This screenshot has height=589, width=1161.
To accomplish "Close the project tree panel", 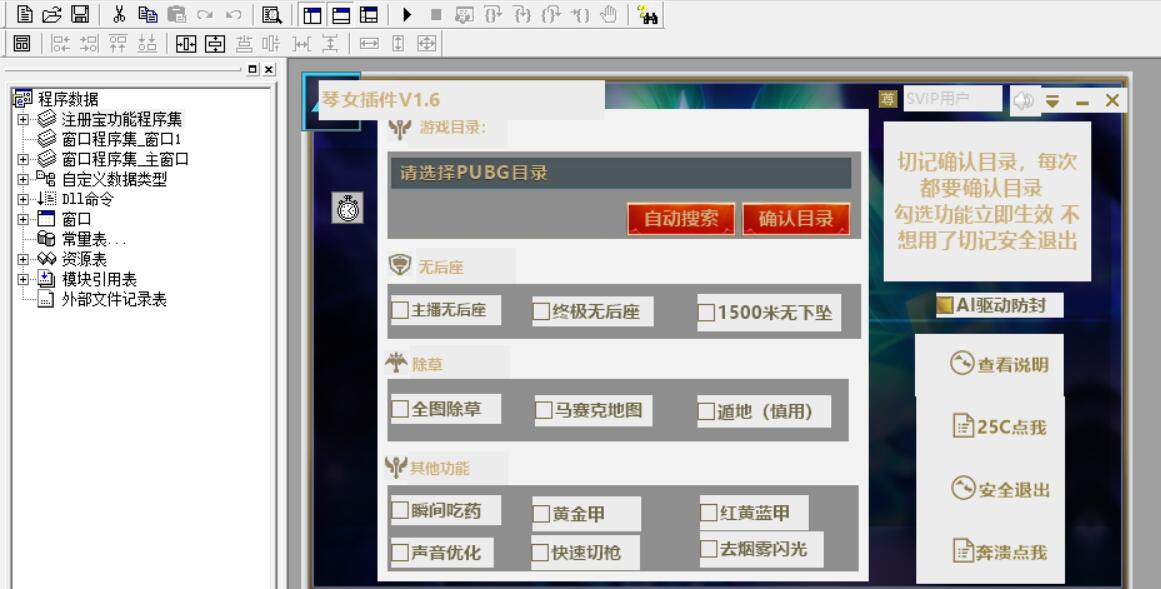I will [x=269, y=70].
